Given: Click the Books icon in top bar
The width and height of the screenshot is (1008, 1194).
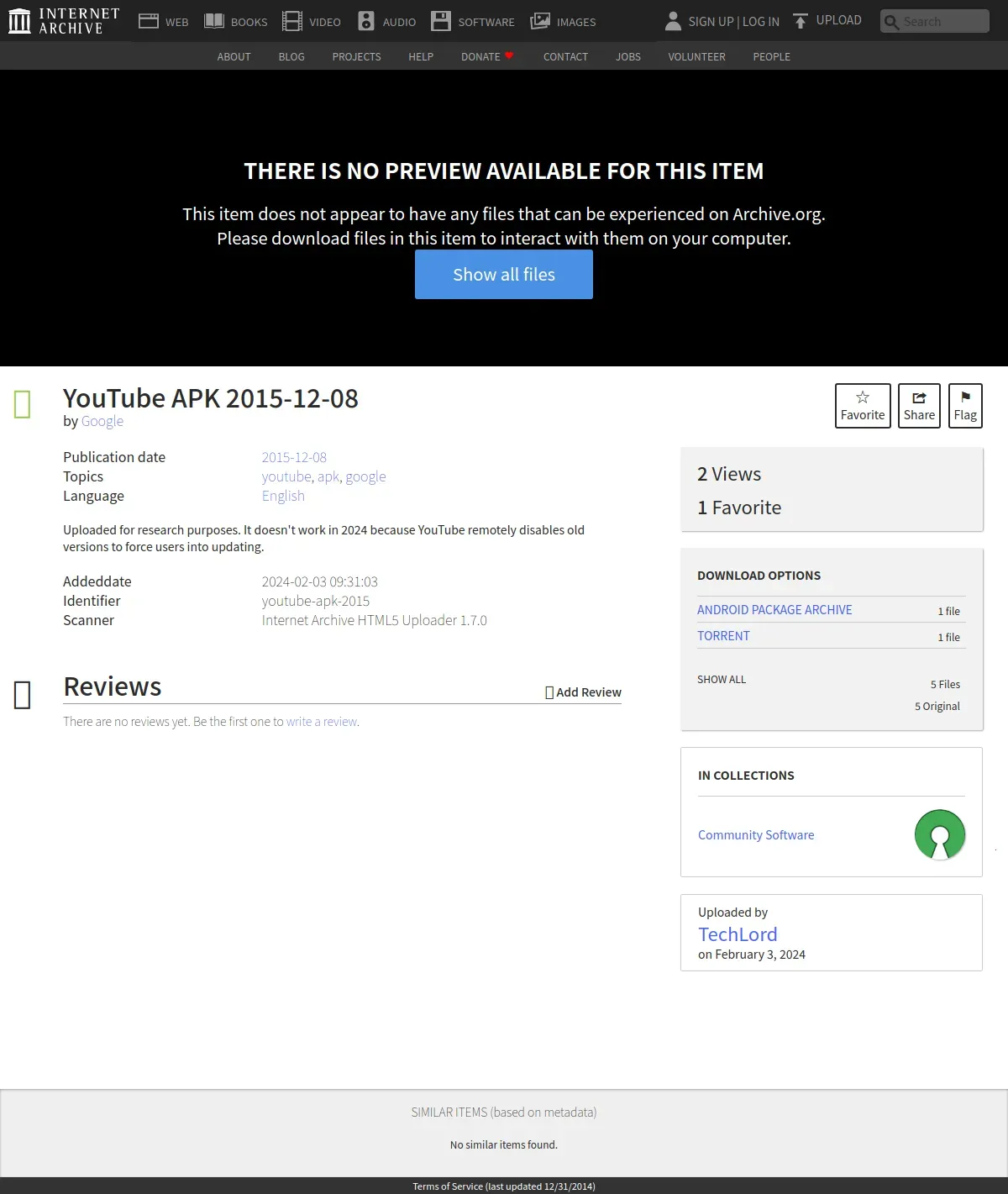Looking at the screenshot, I should (214, 21).
